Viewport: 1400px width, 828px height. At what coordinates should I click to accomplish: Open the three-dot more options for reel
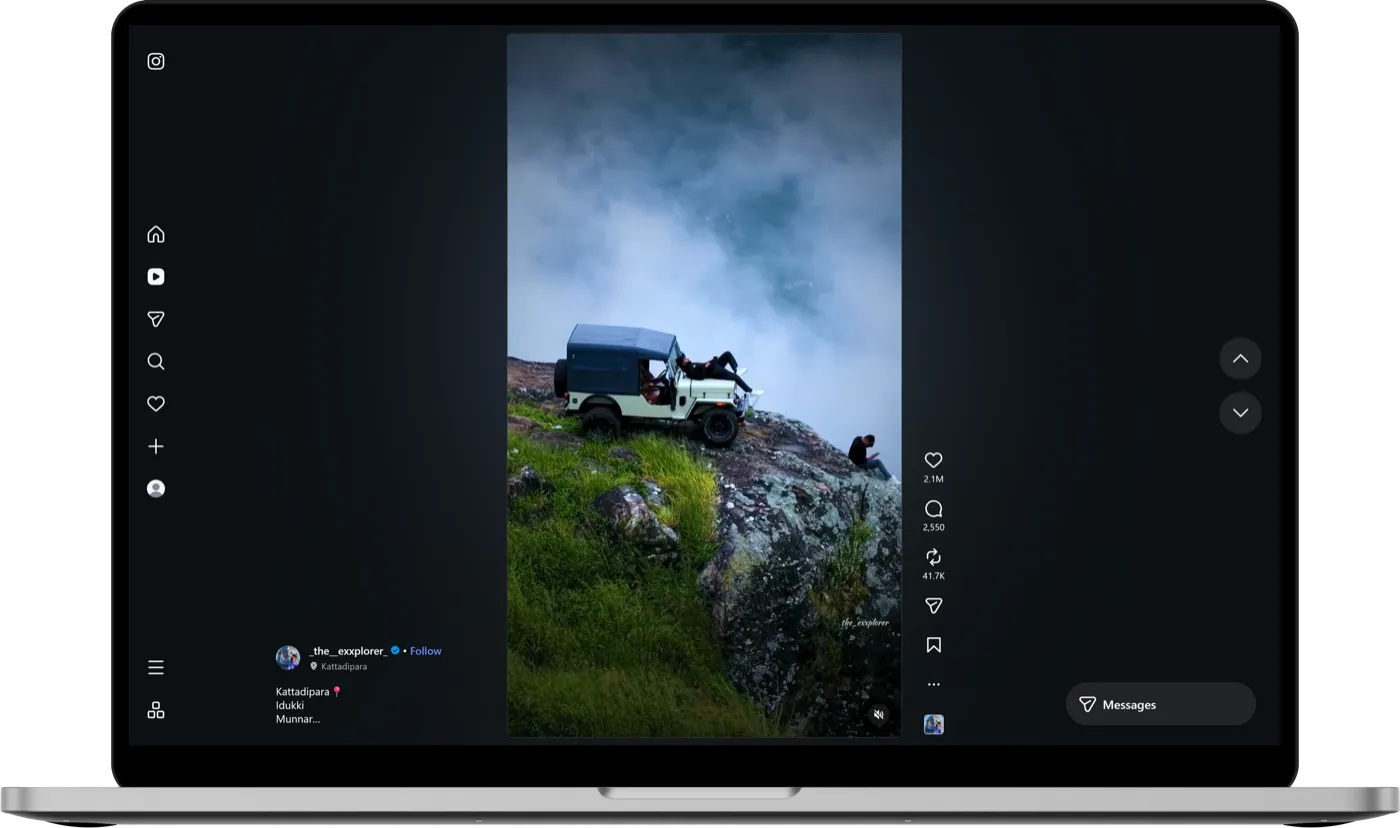[x=933, y=685]
